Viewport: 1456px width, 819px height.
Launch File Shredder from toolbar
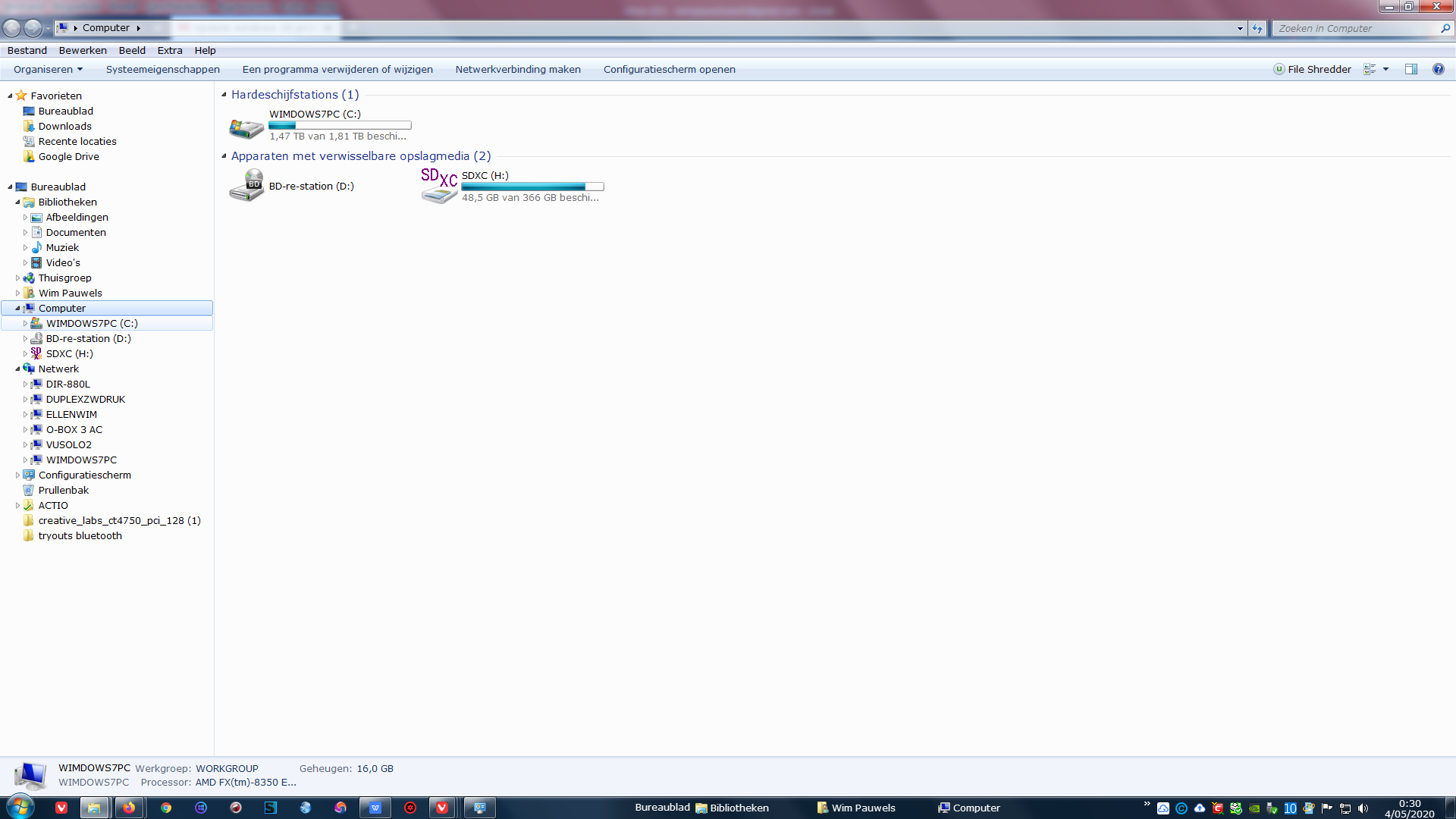(1312, 69)
